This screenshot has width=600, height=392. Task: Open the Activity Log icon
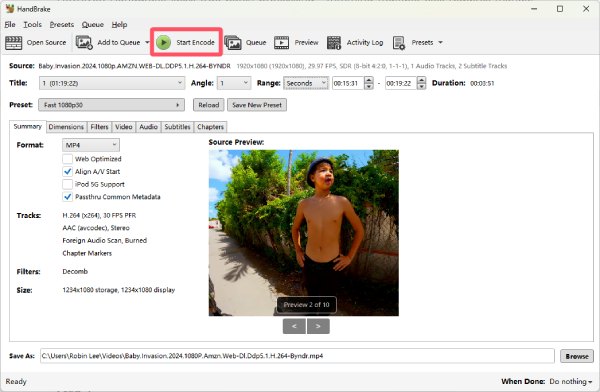coord(334,42)
